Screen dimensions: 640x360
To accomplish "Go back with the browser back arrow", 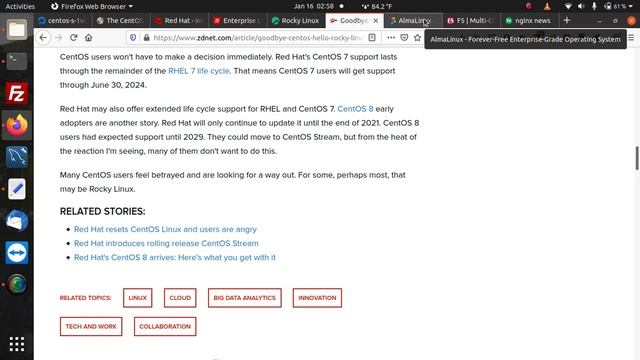I will [43, 38].
